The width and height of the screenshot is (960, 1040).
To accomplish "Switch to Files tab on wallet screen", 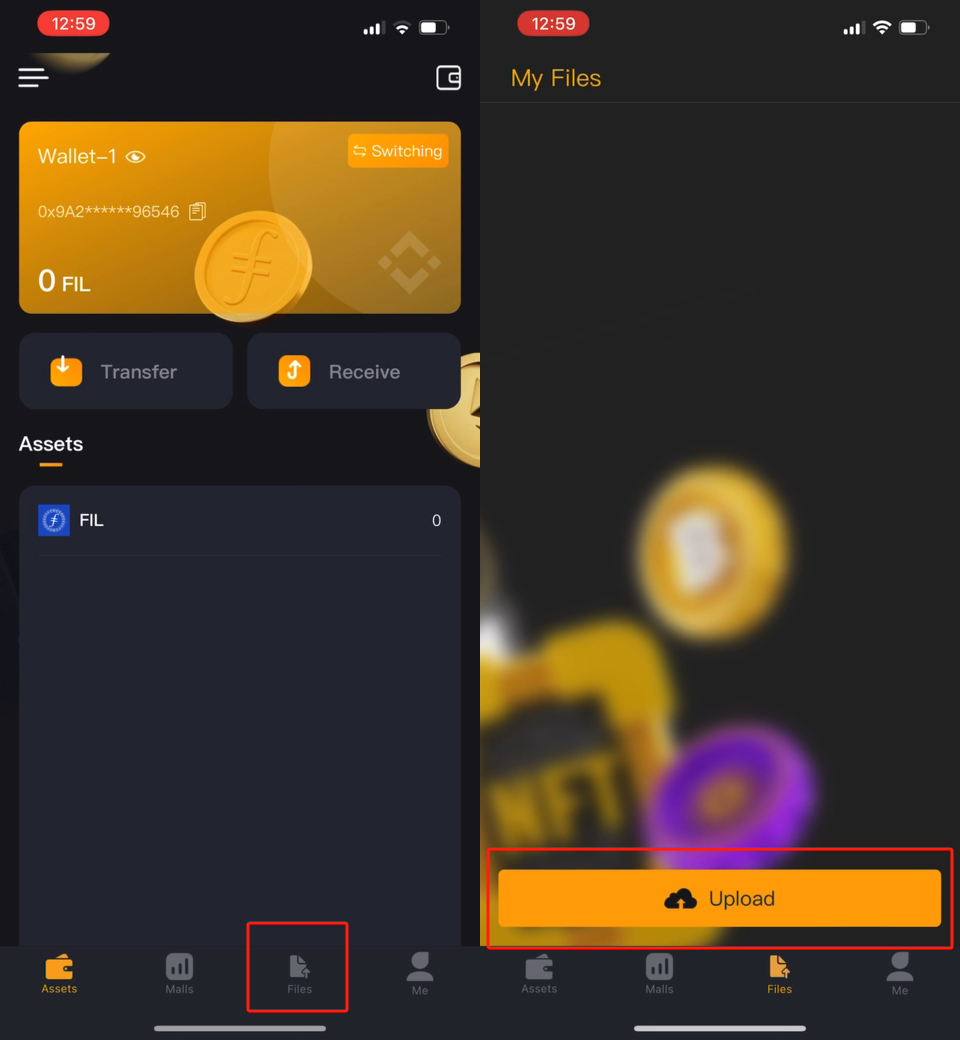I will [x=299, y=974].
